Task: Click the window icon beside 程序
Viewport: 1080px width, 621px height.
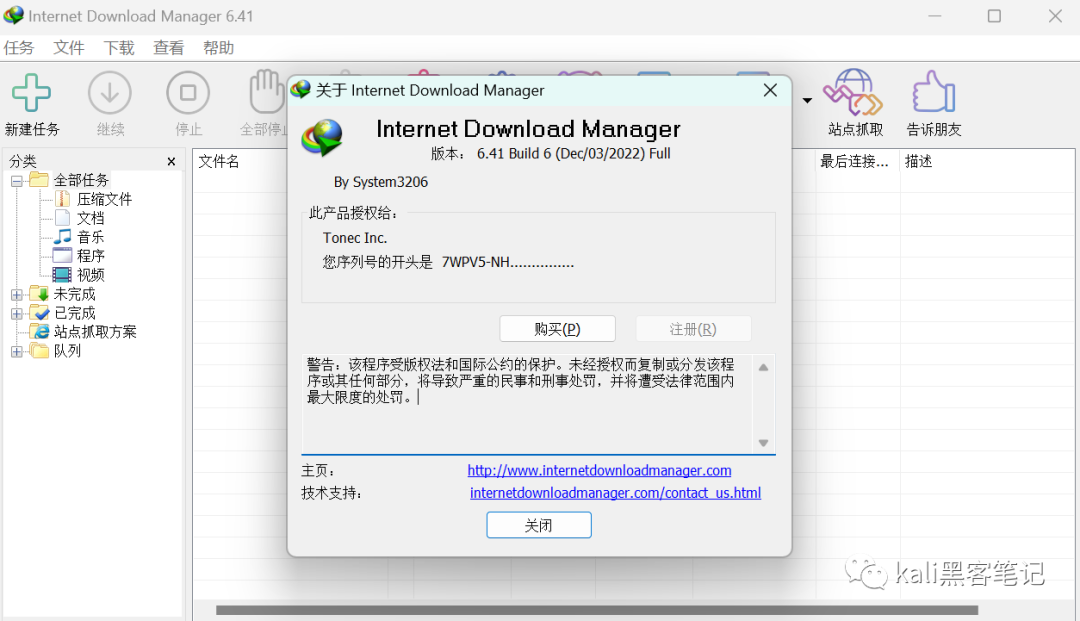Action: (62, 256)
